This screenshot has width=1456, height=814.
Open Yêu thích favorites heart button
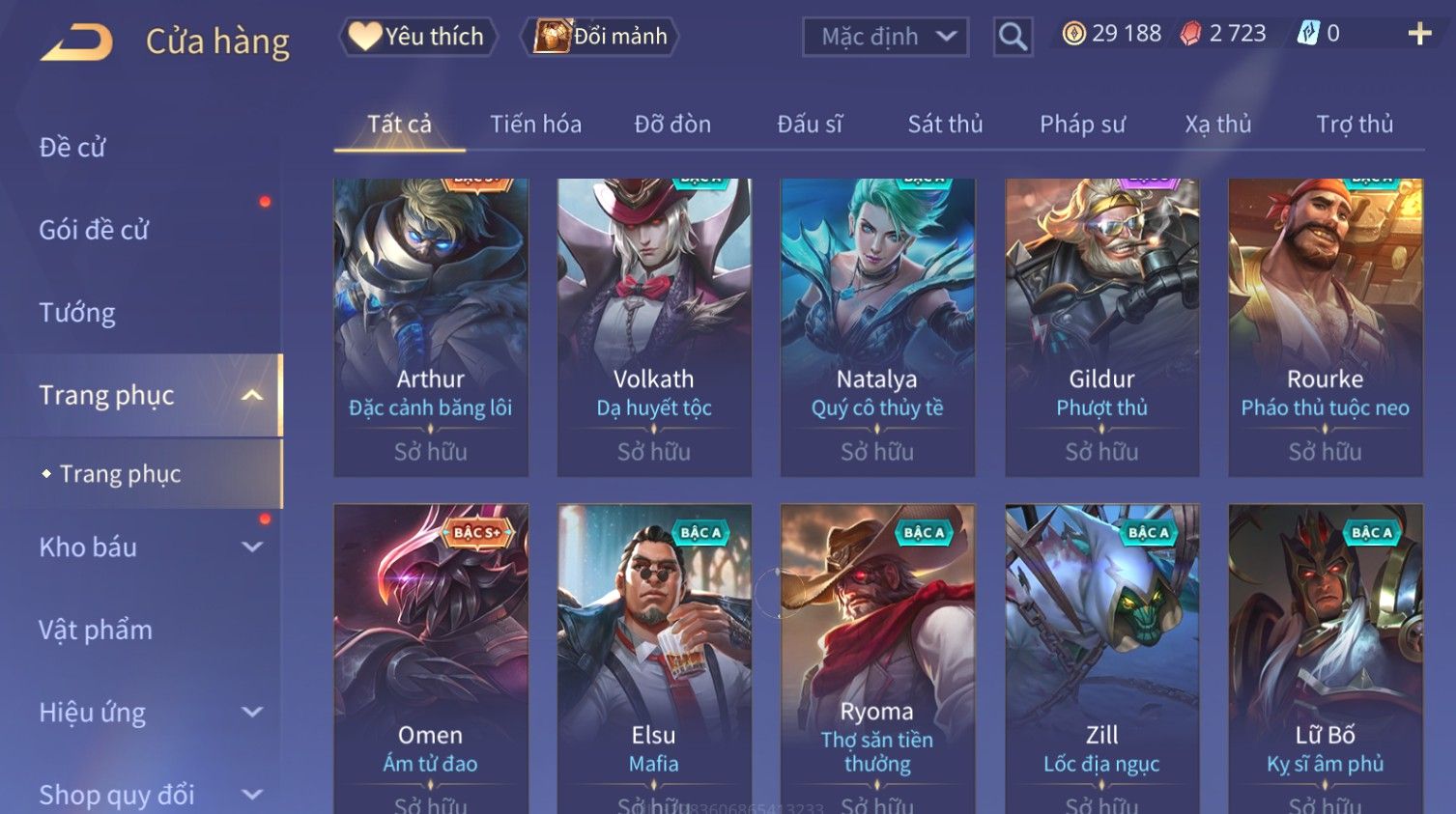point(417,37)
